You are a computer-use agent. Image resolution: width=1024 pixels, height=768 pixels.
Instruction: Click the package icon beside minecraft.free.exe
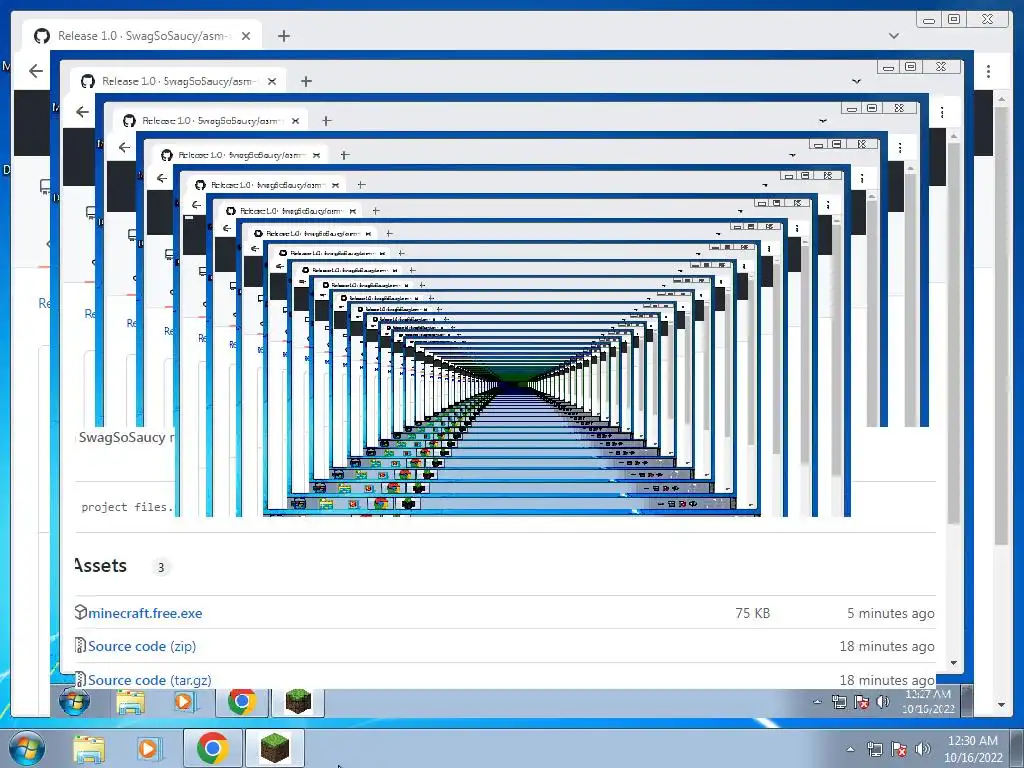80,612
